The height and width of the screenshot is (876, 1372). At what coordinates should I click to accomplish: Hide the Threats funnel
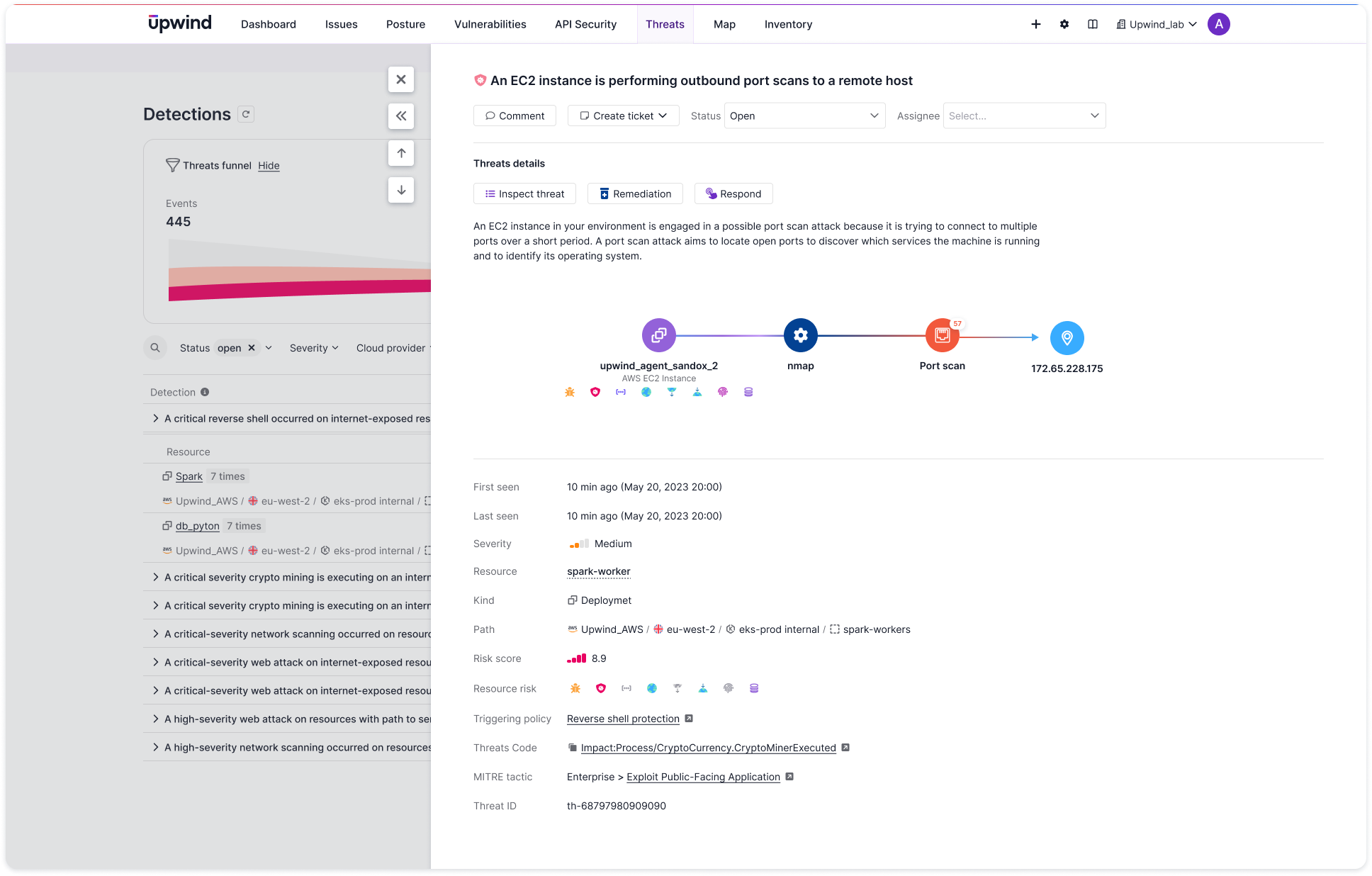pos(269,166)
